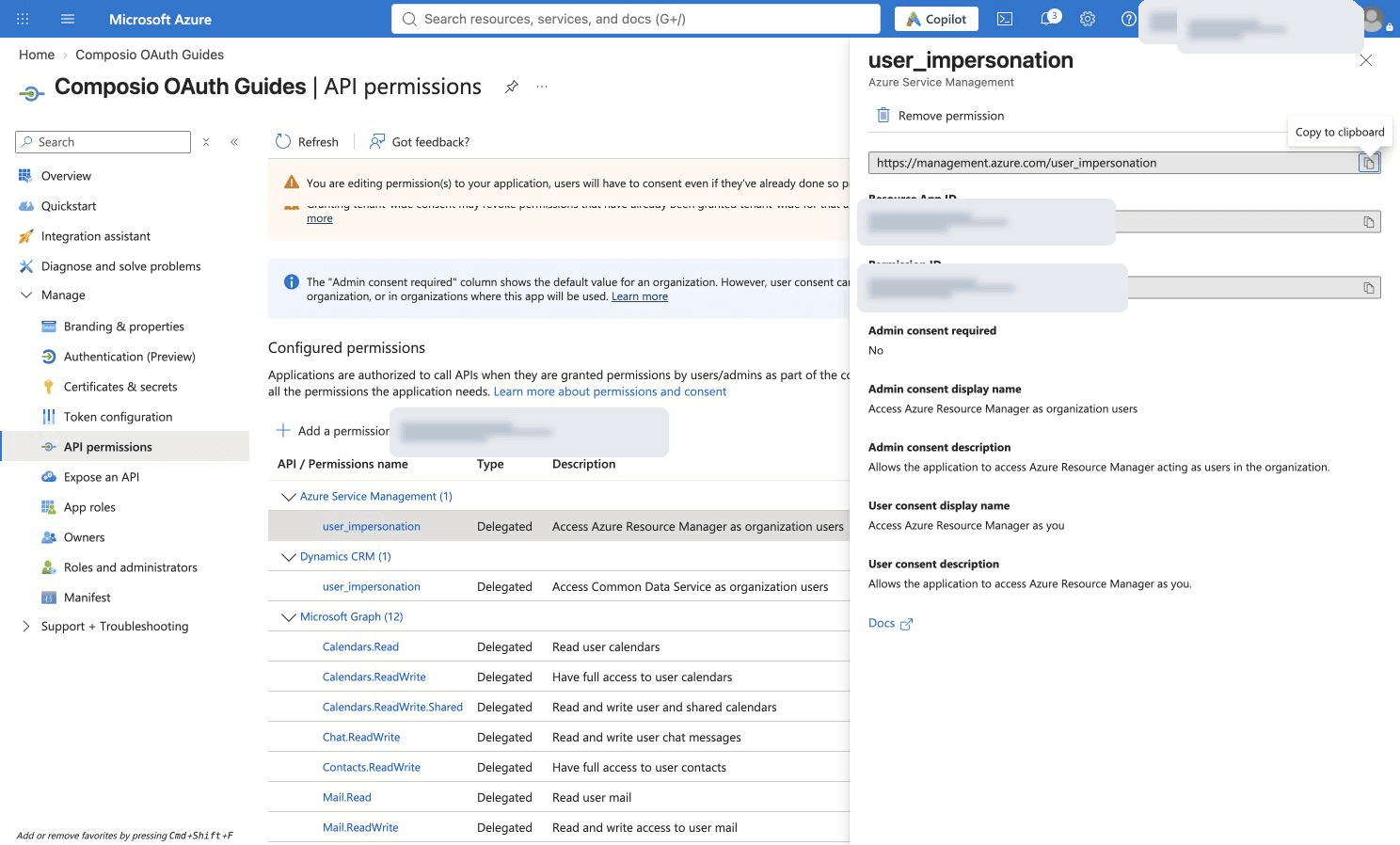1400x845 pixels.
Task: Launch Cloud Shell from the top bar
Action: point(1005,19)
